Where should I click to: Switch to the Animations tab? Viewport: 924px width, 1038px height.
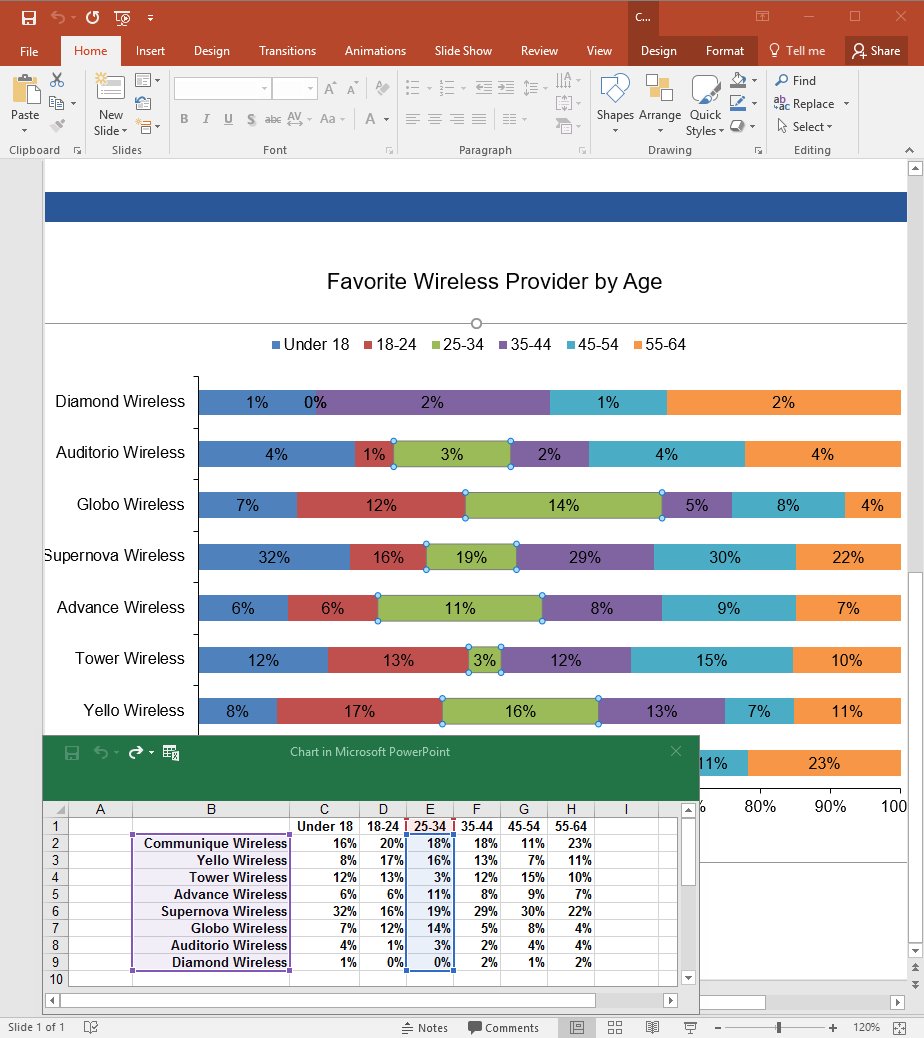(375, 51)
